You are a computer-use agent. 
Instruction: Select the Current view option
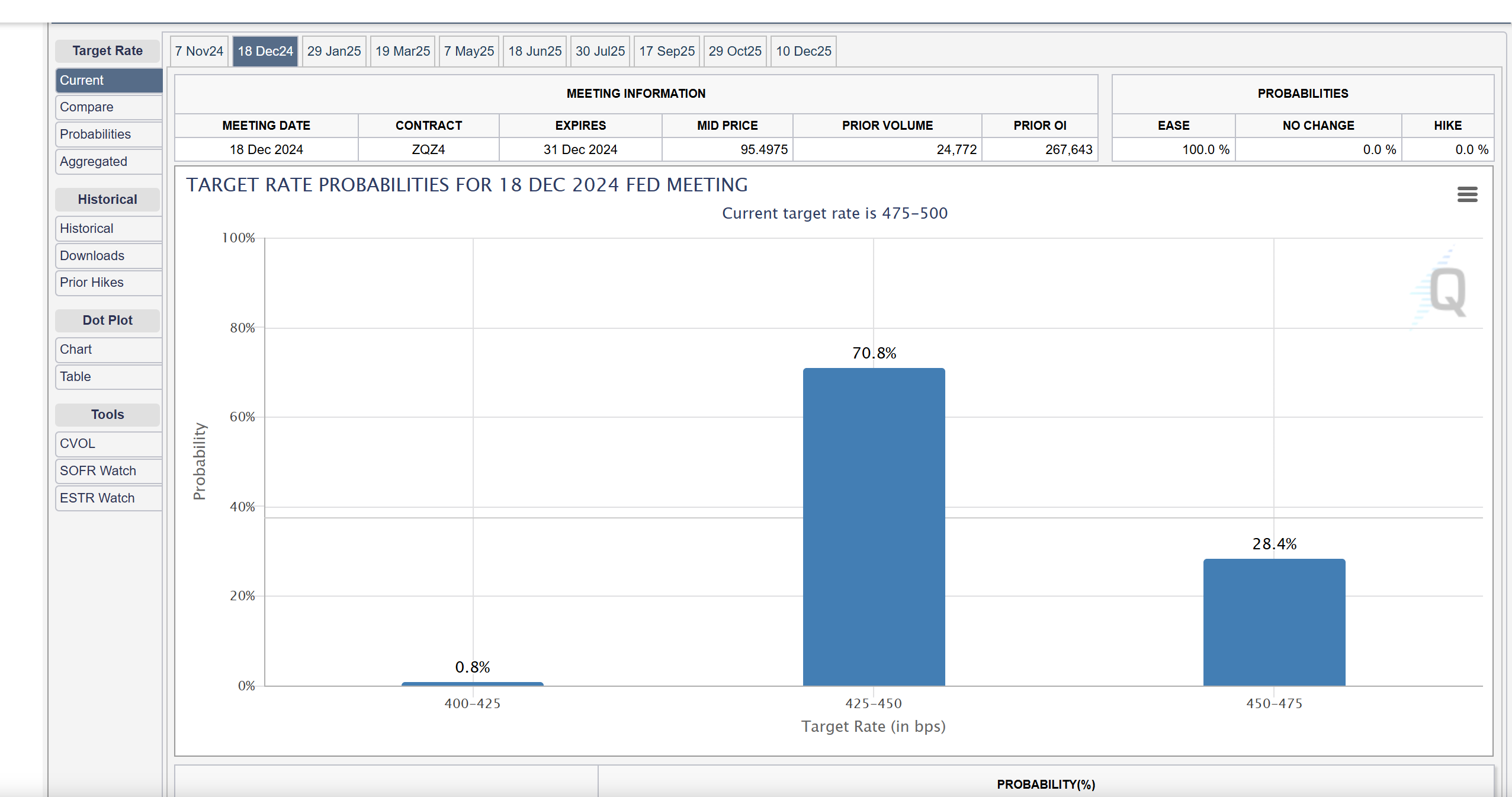(x=107, y=80)
